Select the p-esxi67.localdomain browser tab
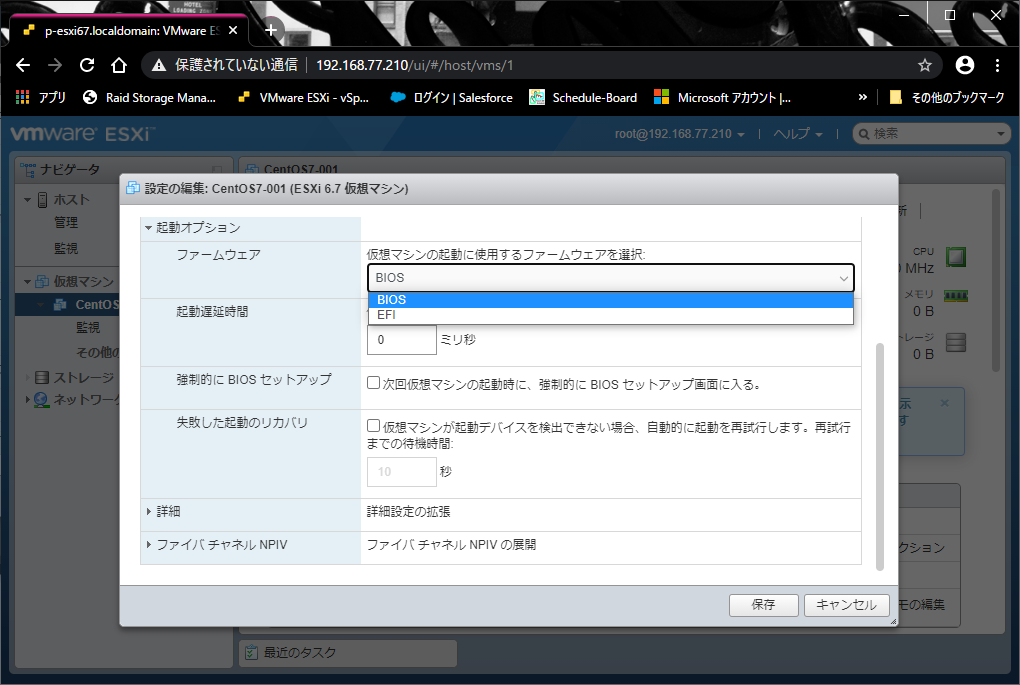Viewport: 1020px width, 685px height. pos(129,31)
